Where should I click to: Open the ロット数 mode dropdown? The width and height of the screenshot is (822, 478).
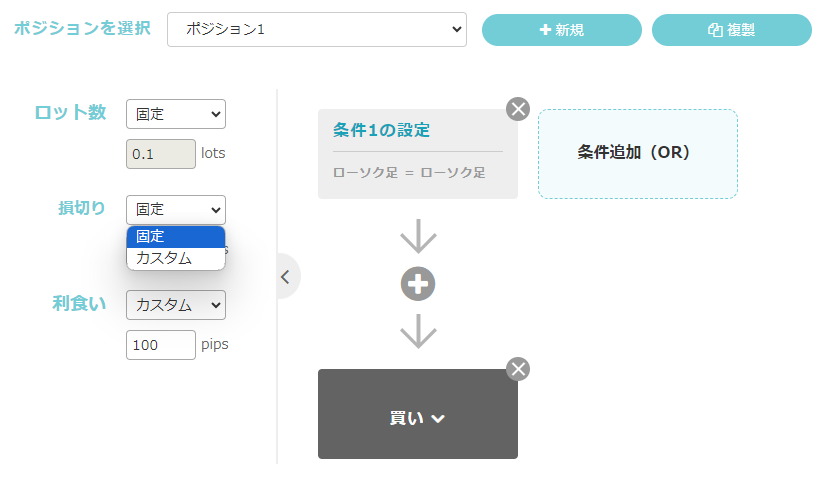176,114
